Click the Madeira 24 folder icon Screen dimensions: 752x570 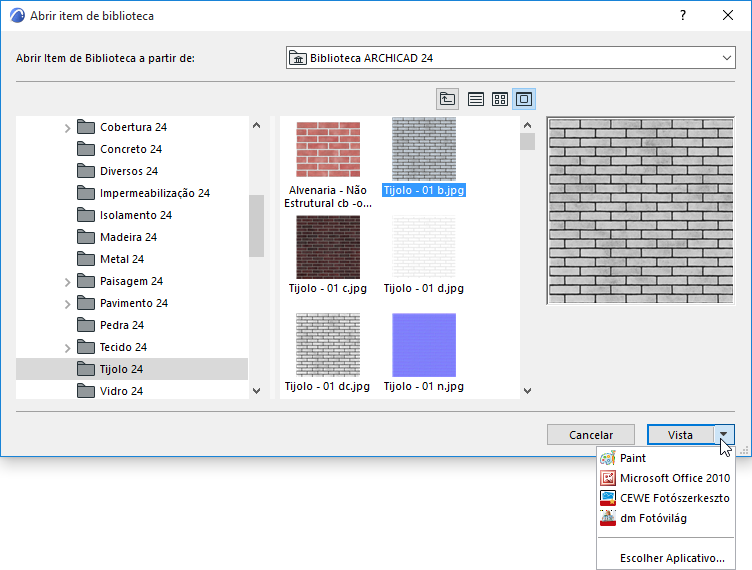click(x=86, y=237)
